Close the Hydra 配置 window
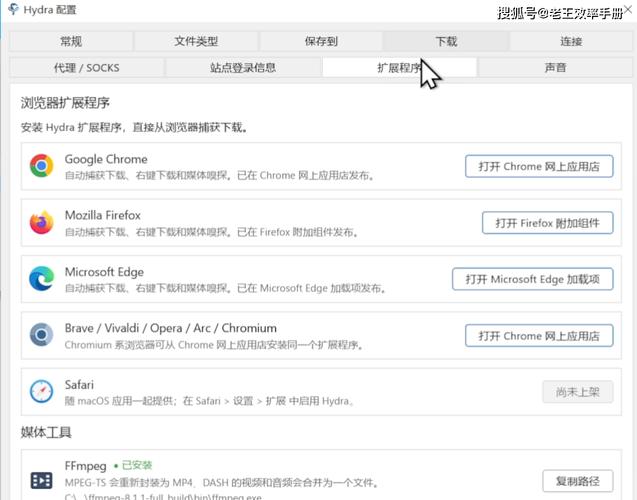637x500 pixels. pyautogui.click(x=627, y=9)
